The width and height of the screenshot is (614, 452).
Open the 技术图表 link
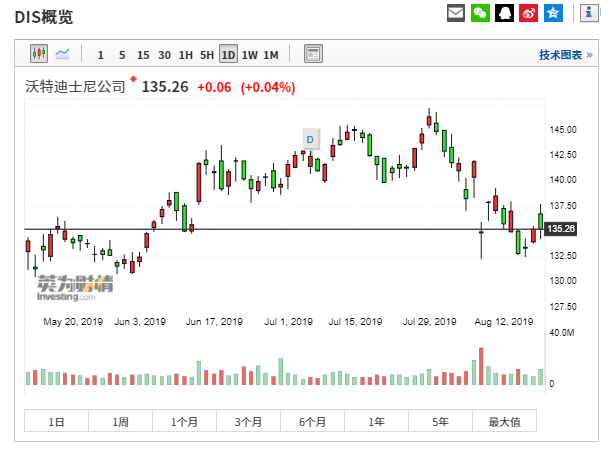pyautogui.click(x=565, y=55)
